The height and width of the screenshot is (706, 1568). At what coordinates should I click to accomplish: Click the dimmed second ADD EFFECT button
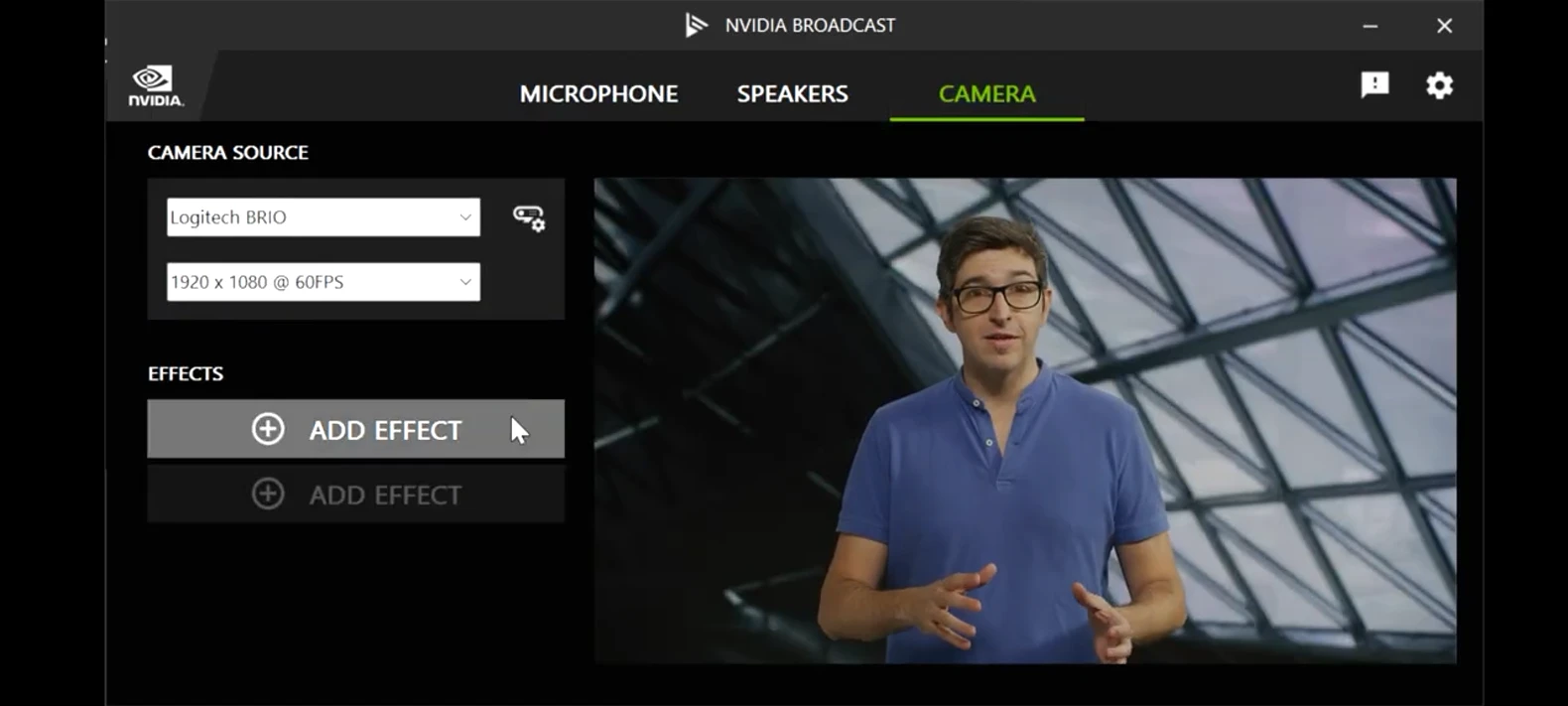(356, 494)
